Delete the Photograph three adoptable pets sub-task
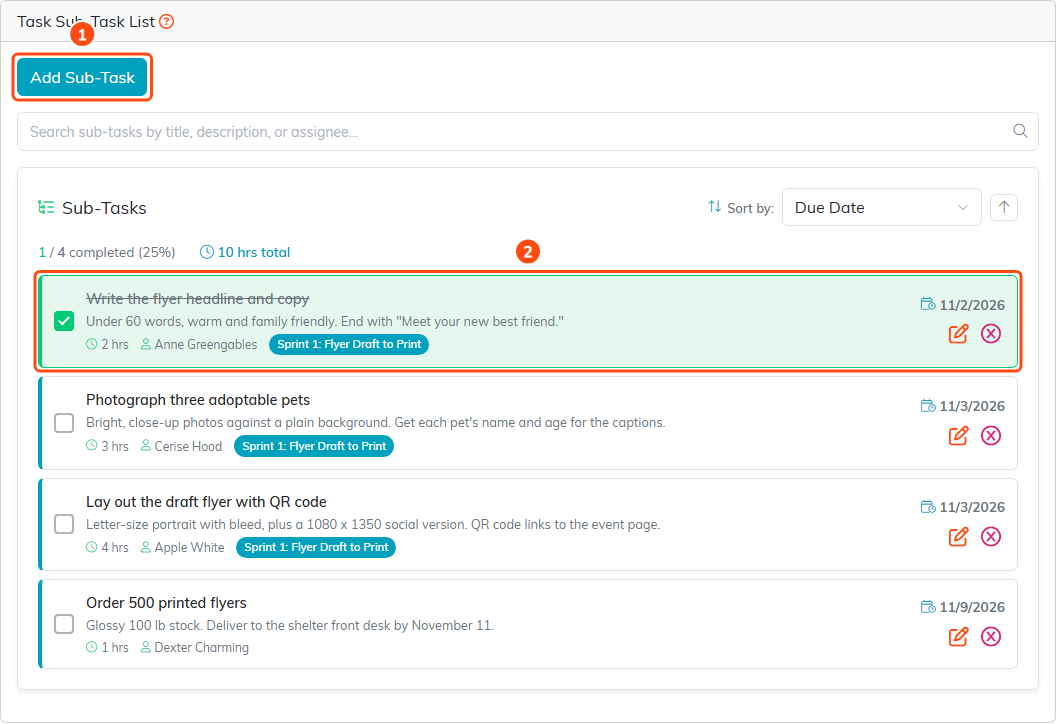Viewport: 1056px width, 724px height. point(991,436)
